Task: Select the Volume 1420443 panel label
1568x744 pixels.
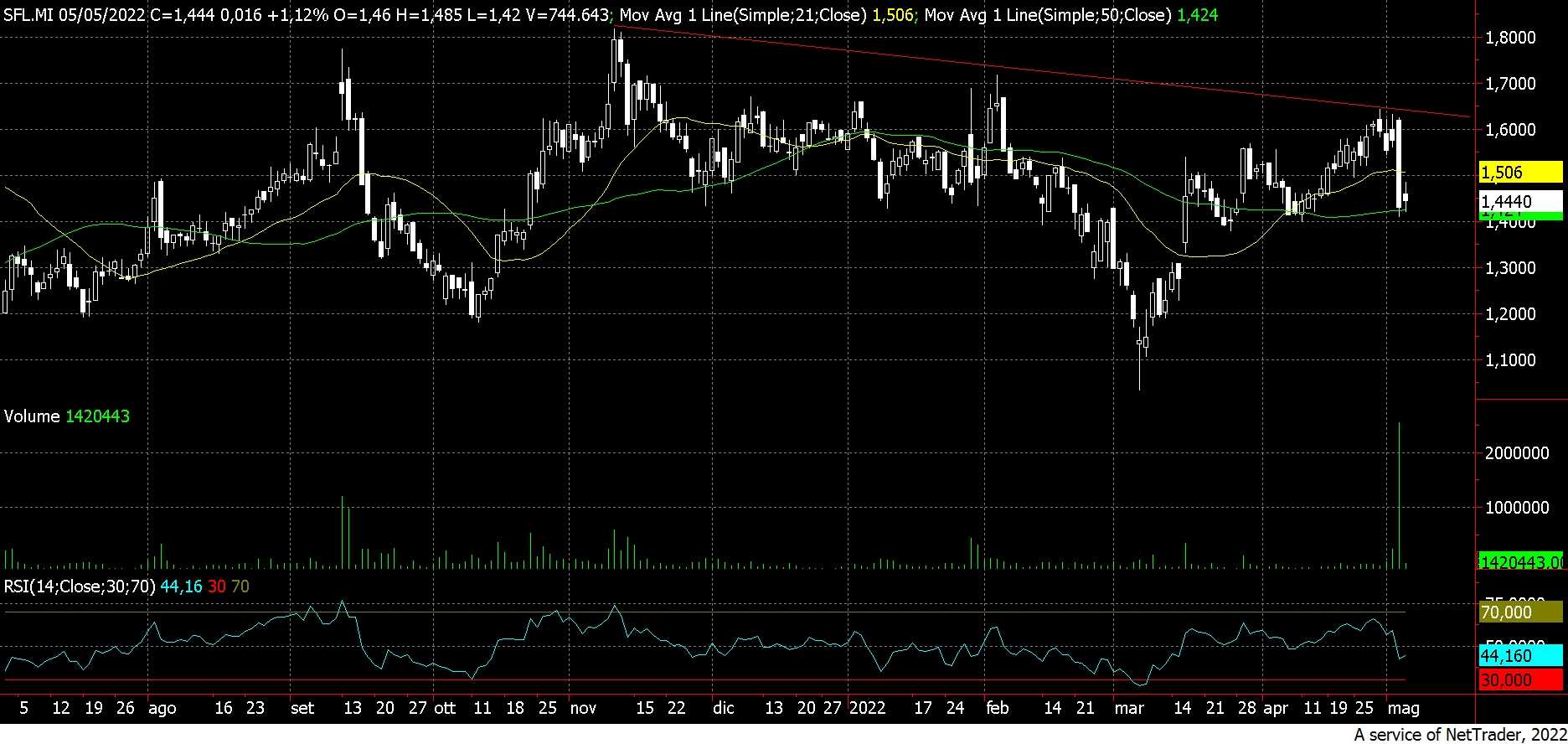Action: (x=67, y=416)
